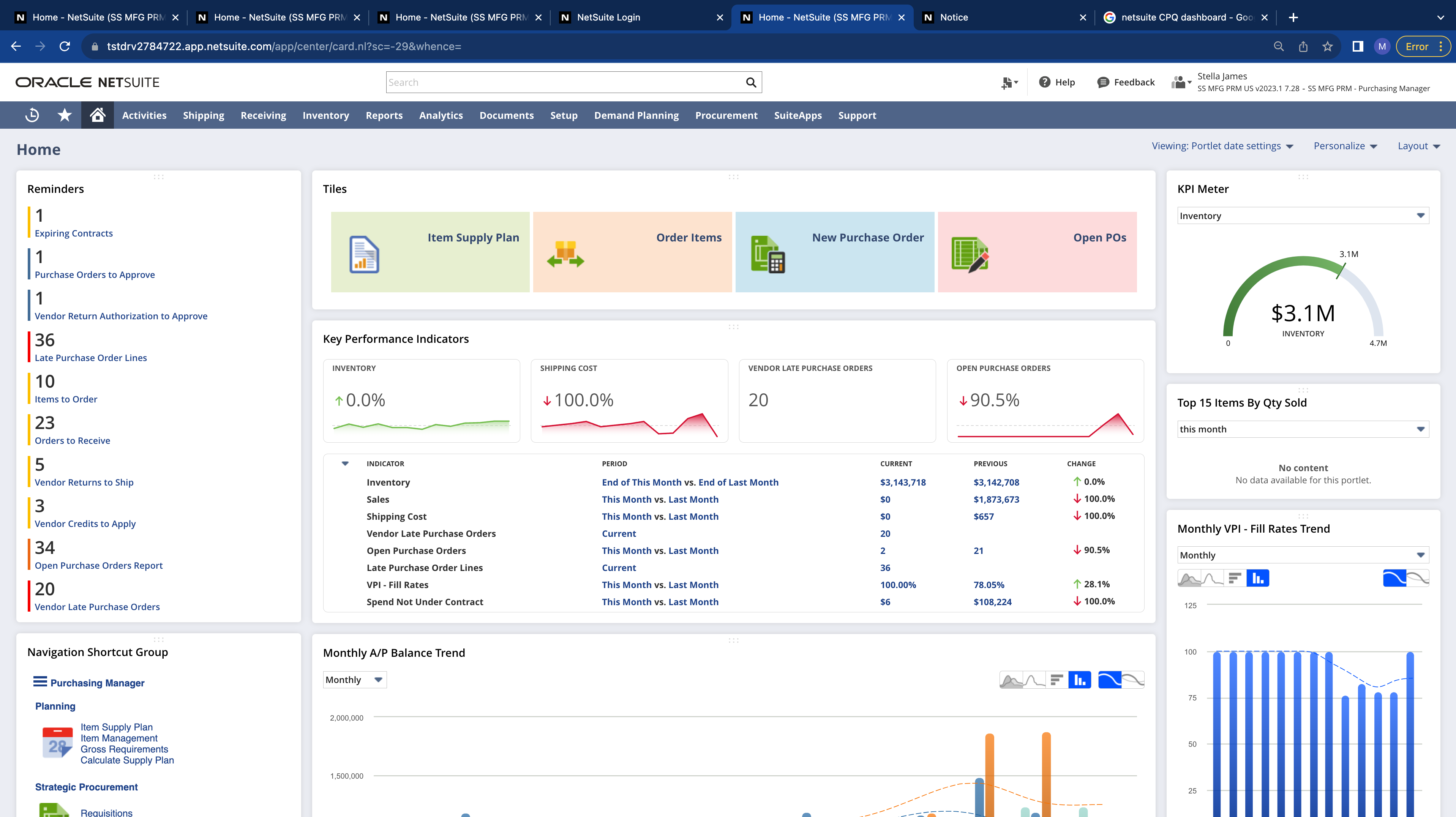
Task: Switch Fill Rates Trend to area chart
Action: [x=1189, y=578]
